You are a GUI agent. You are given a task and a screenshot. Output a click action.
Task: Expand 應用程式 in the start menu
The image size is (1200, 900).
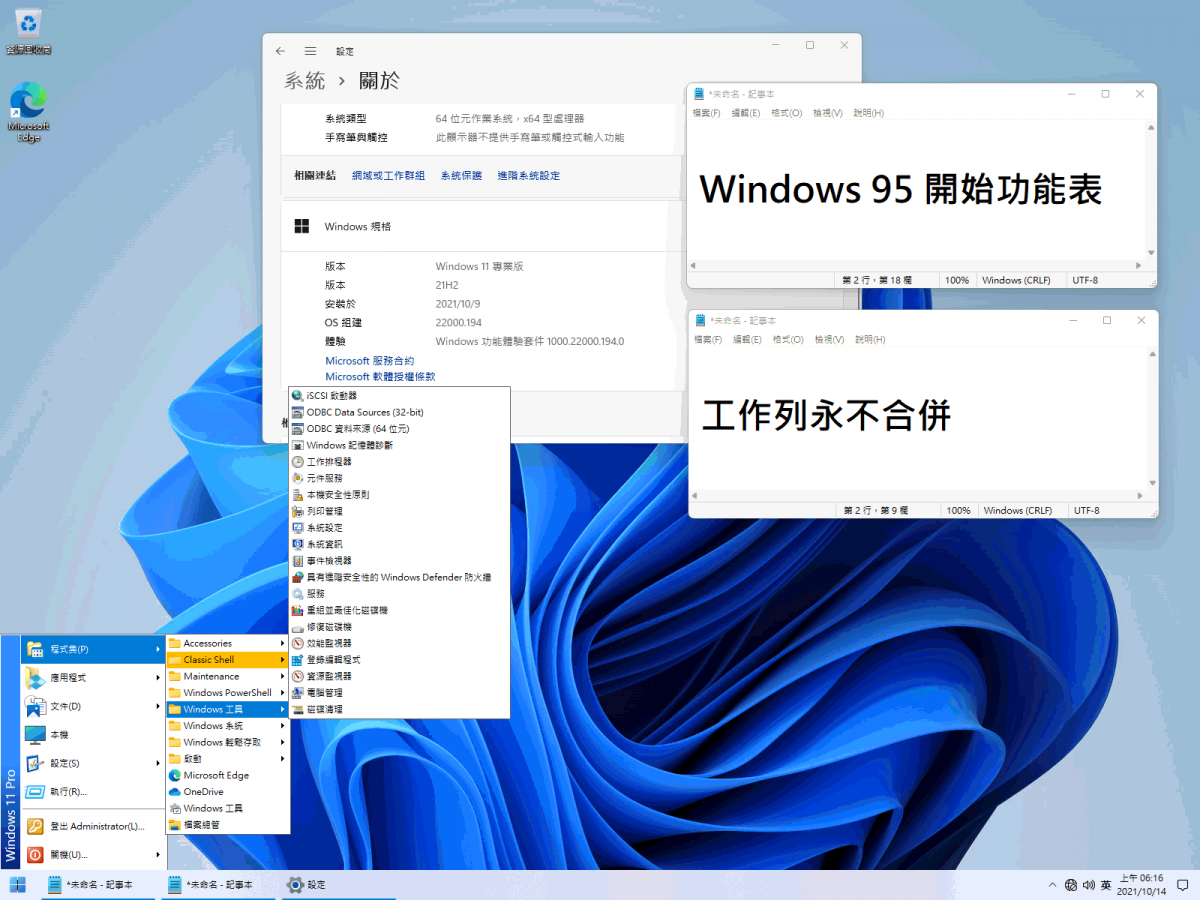[93, 677]
